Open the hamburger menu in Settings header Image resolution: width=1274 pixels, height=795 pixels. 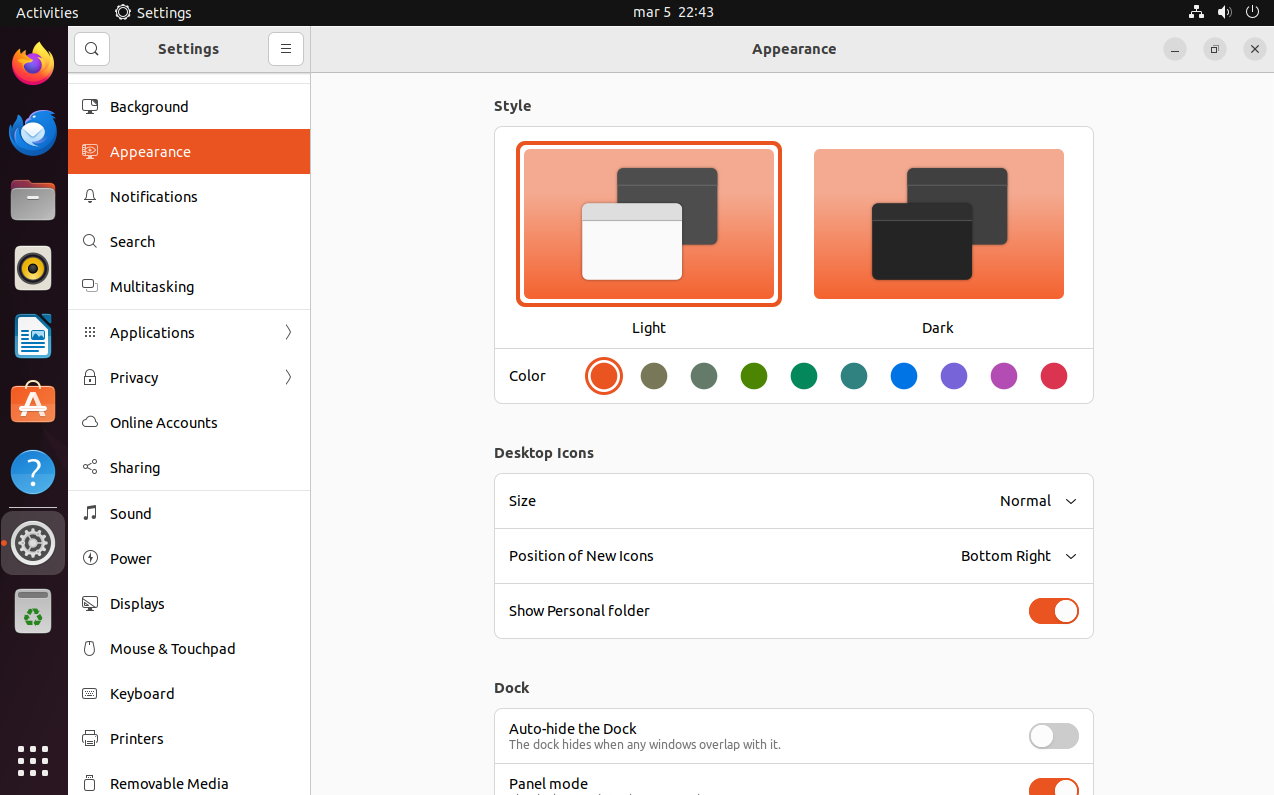[285, 49]
